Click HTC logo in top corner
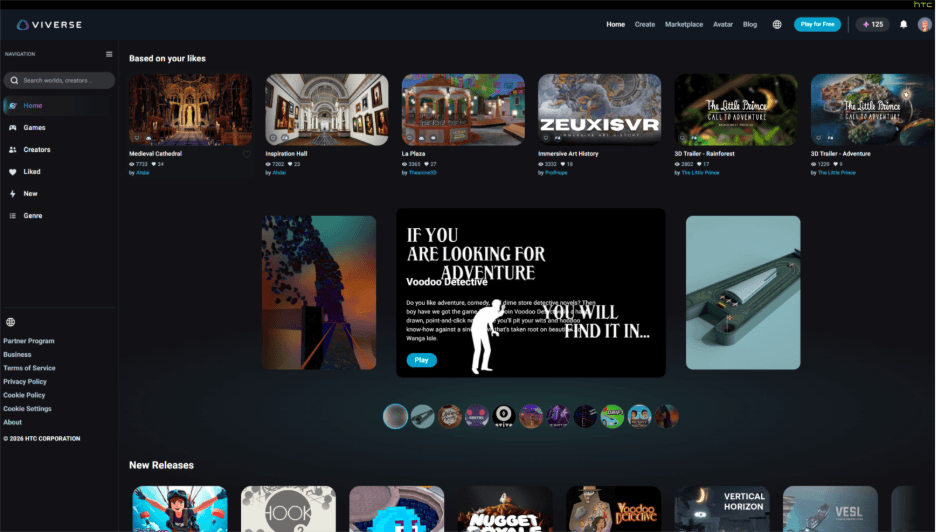 922,4
